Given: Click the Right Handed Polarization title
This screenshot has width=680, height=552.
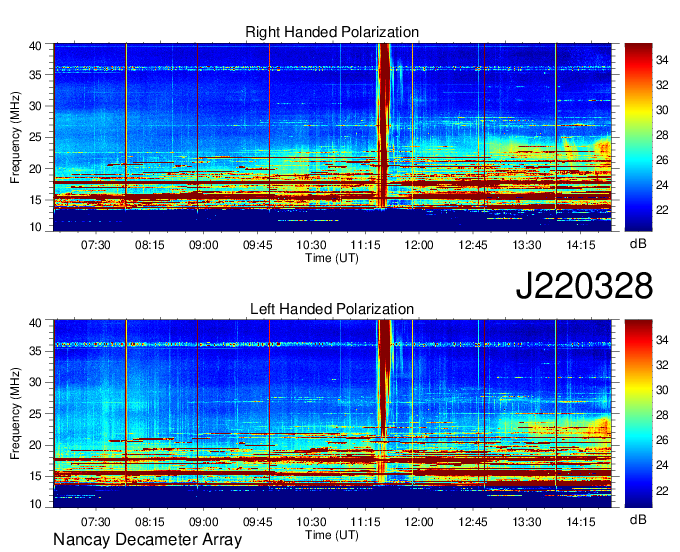Looking at the screenshot, I should coord(332,32).
